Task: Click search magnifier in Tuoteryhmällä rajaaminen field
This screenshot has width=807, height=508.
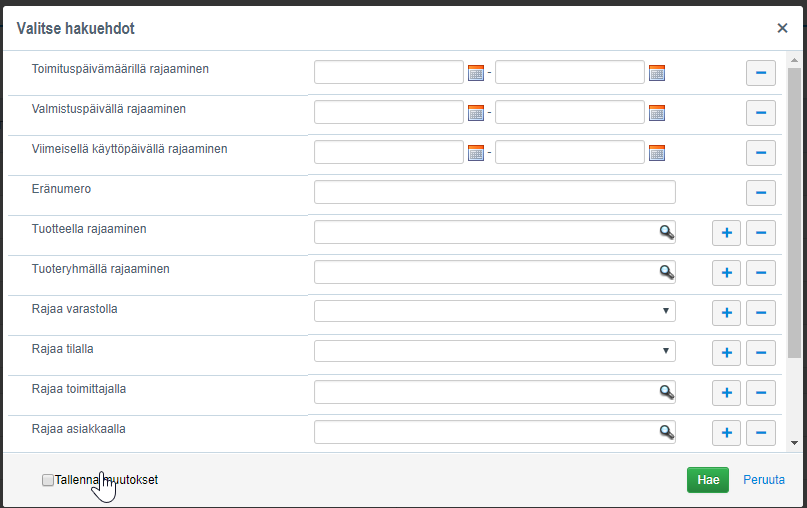Action: [x=666, y=272]
